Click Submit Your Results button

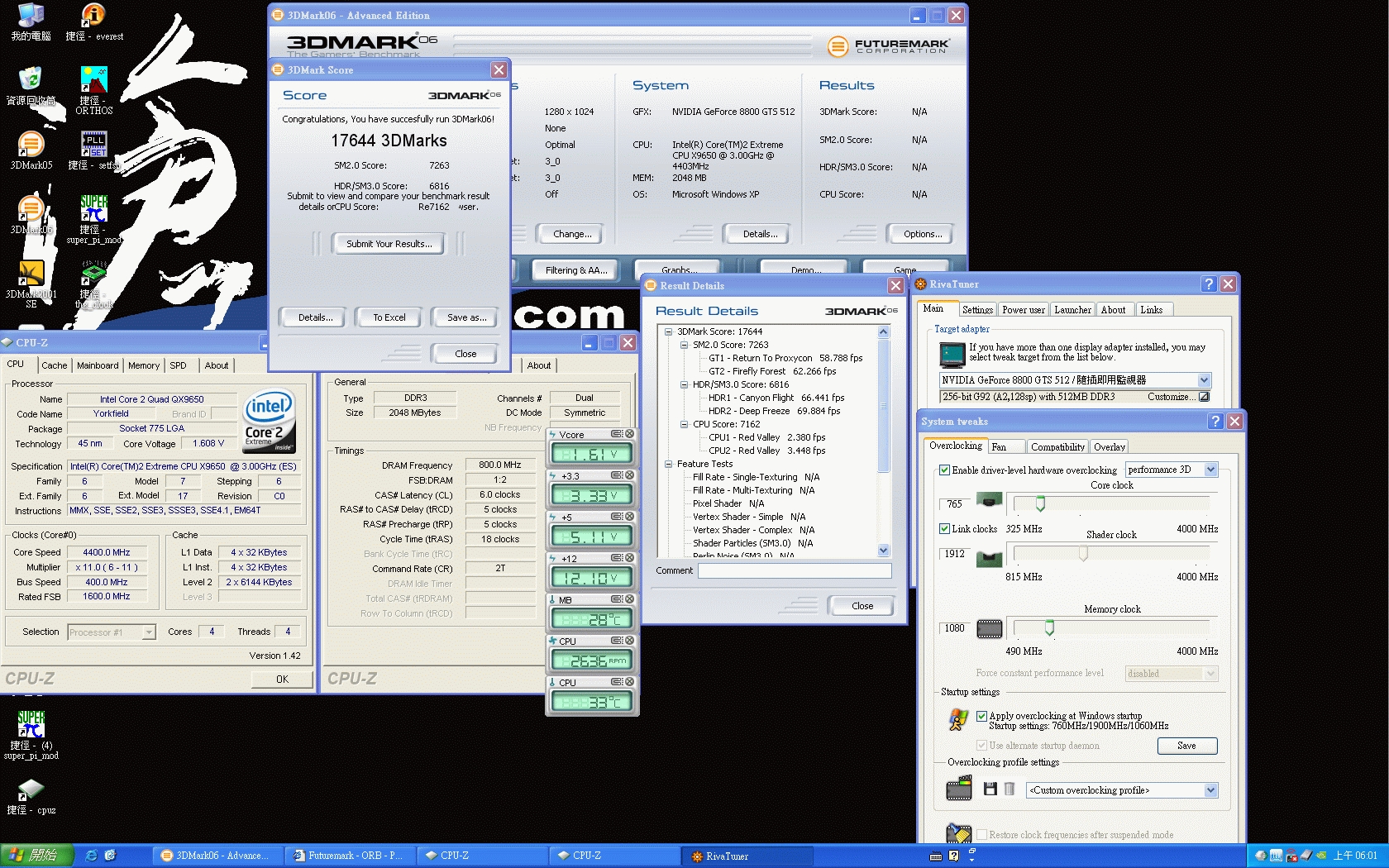tap(389, 244)
